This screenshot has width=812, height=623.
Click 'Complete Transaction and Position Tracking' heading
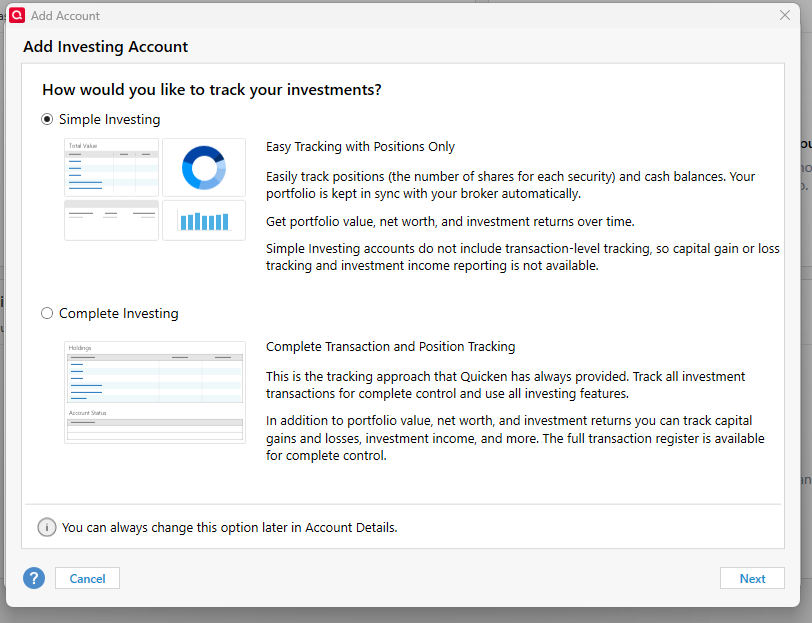(390, 346)
